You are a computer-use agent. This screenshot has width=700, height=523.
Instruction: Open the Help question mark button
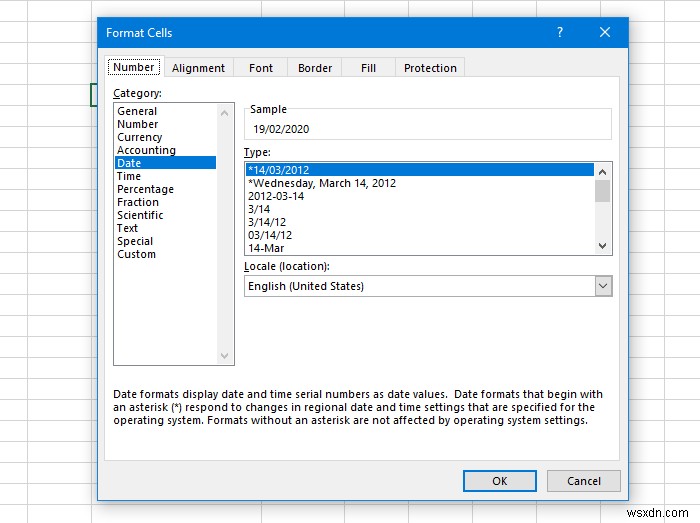(560, 32)
